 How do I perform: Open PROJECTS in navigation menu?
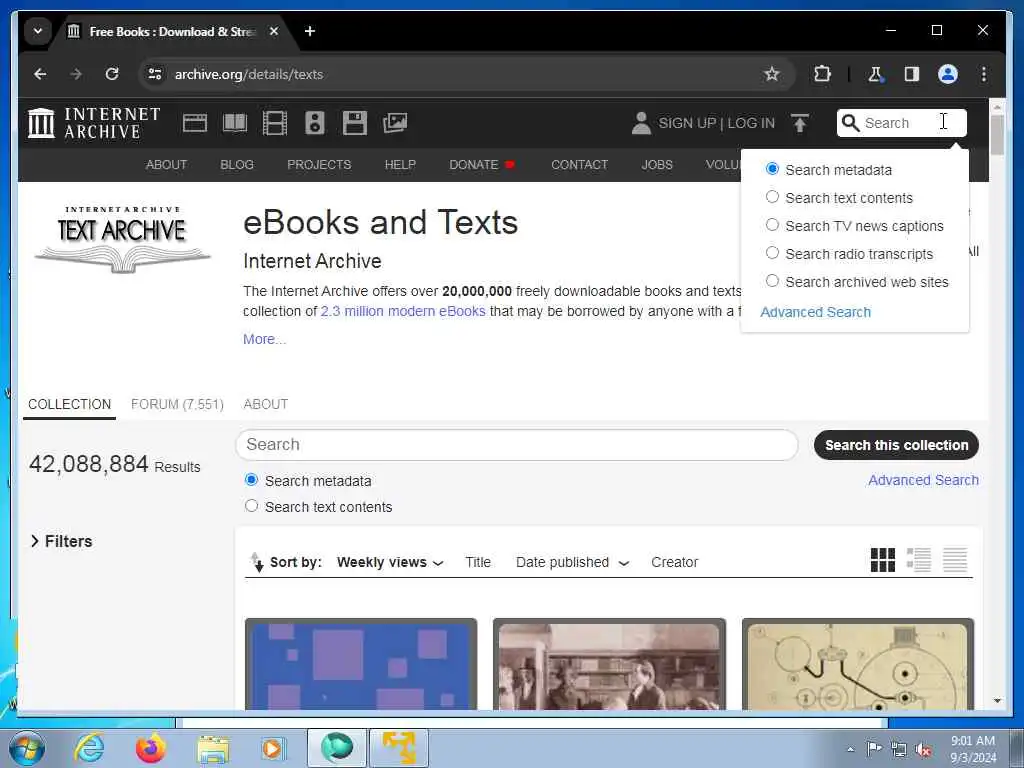319,165
